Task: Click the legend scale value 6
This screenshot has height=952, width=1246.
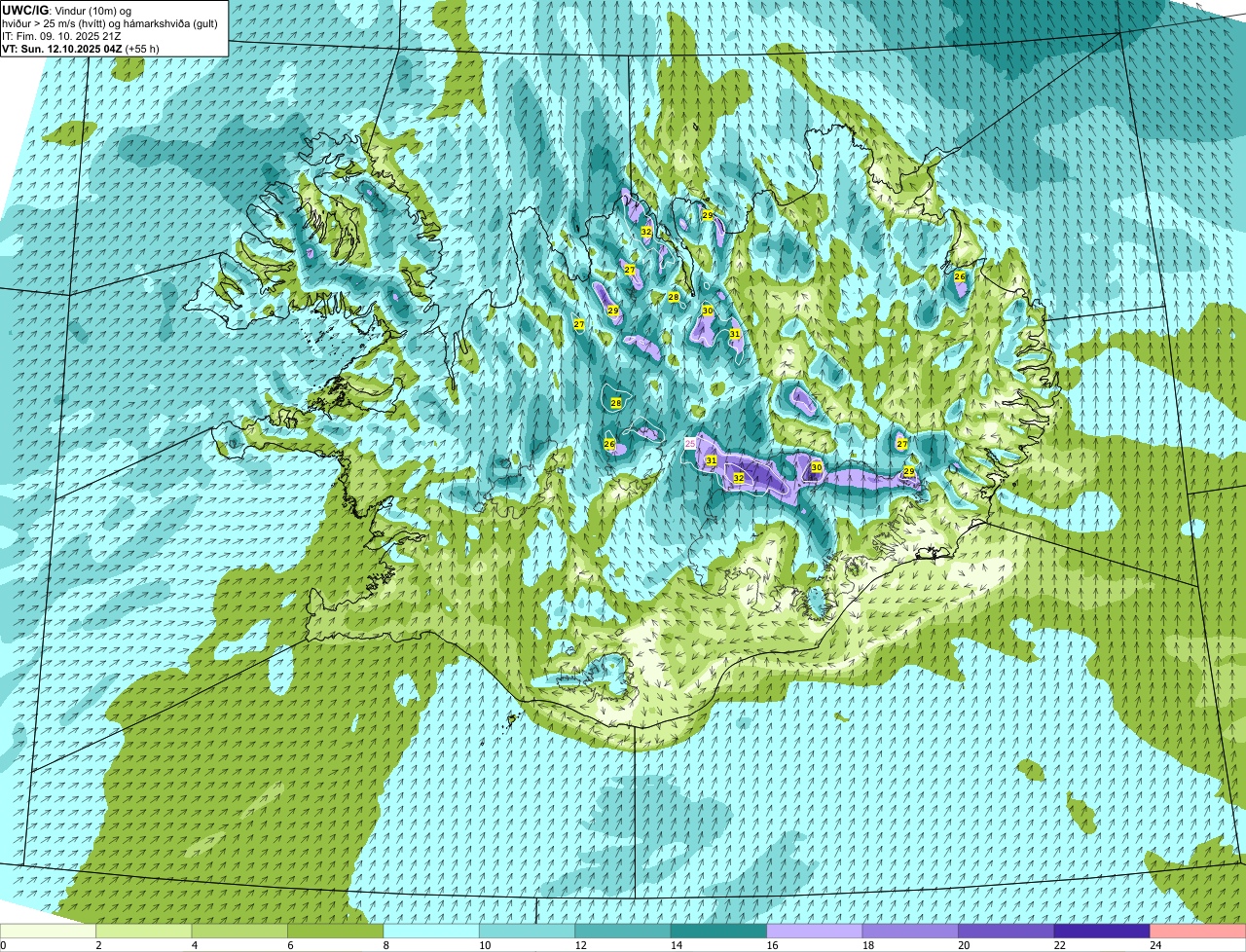Action: point(290,945)
